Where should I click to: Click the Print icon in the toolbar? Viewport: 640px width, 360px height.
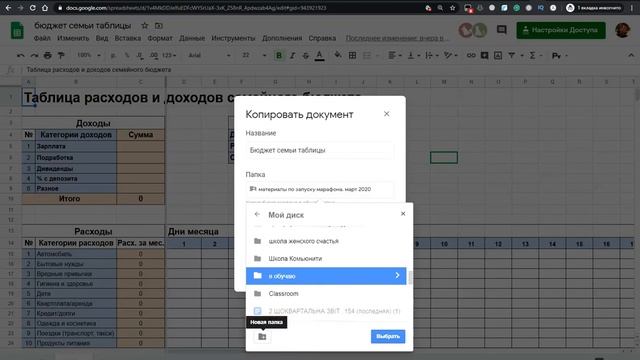pyautogui.click(x=48, y=55)
